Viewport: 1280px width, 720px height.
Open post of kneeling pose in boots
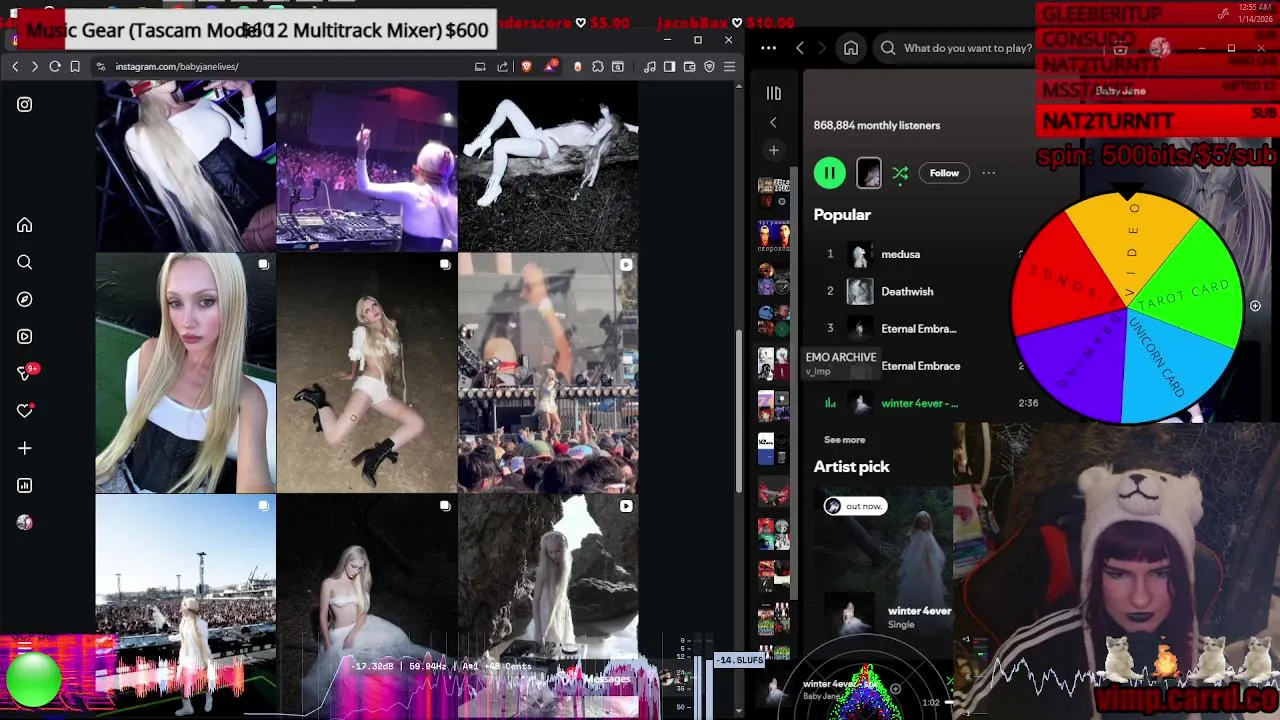tap(367, 373)
